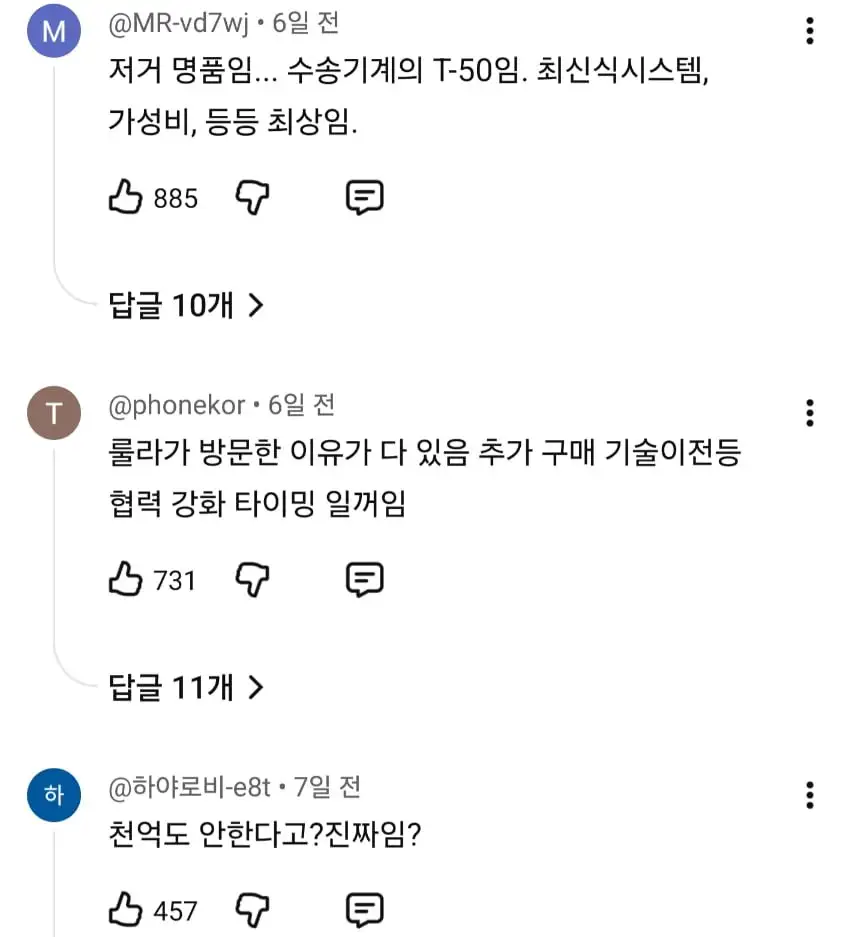The height and width of the screenshot is (937, 864).
Task: Reply to the @phonekor comment
Action: [364, 579]
